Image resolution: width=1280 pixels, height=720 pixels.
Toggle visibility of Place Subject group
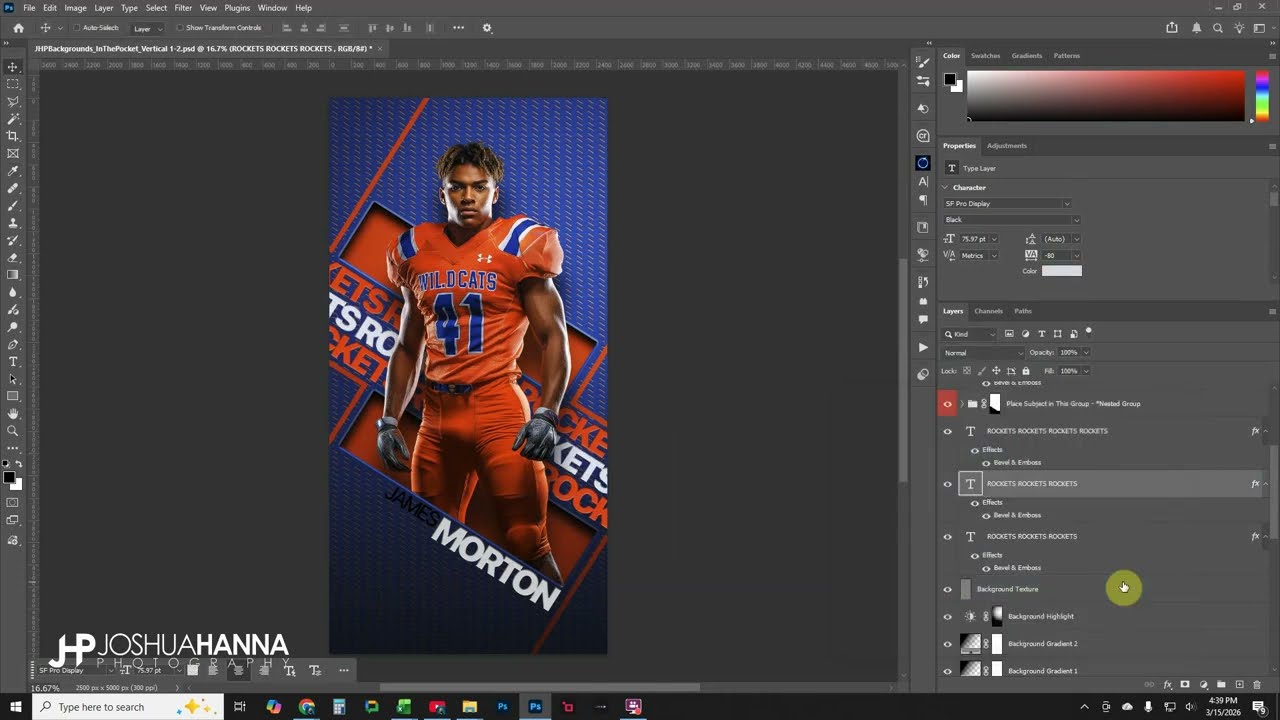click(948, 404)
